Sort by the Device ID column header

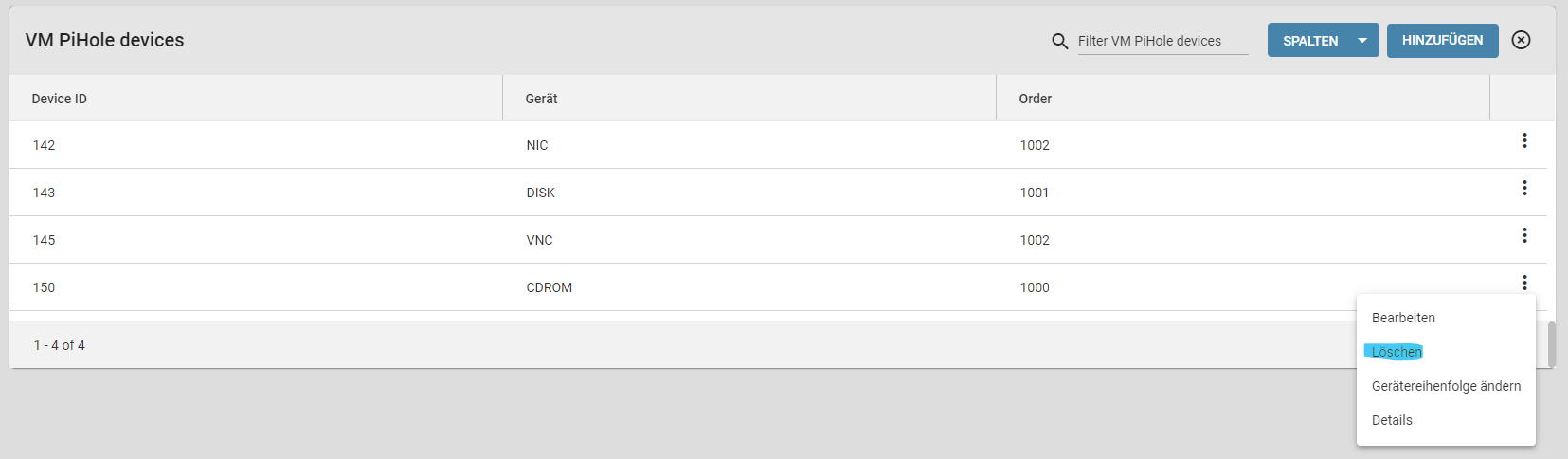(x=59, y=99)
